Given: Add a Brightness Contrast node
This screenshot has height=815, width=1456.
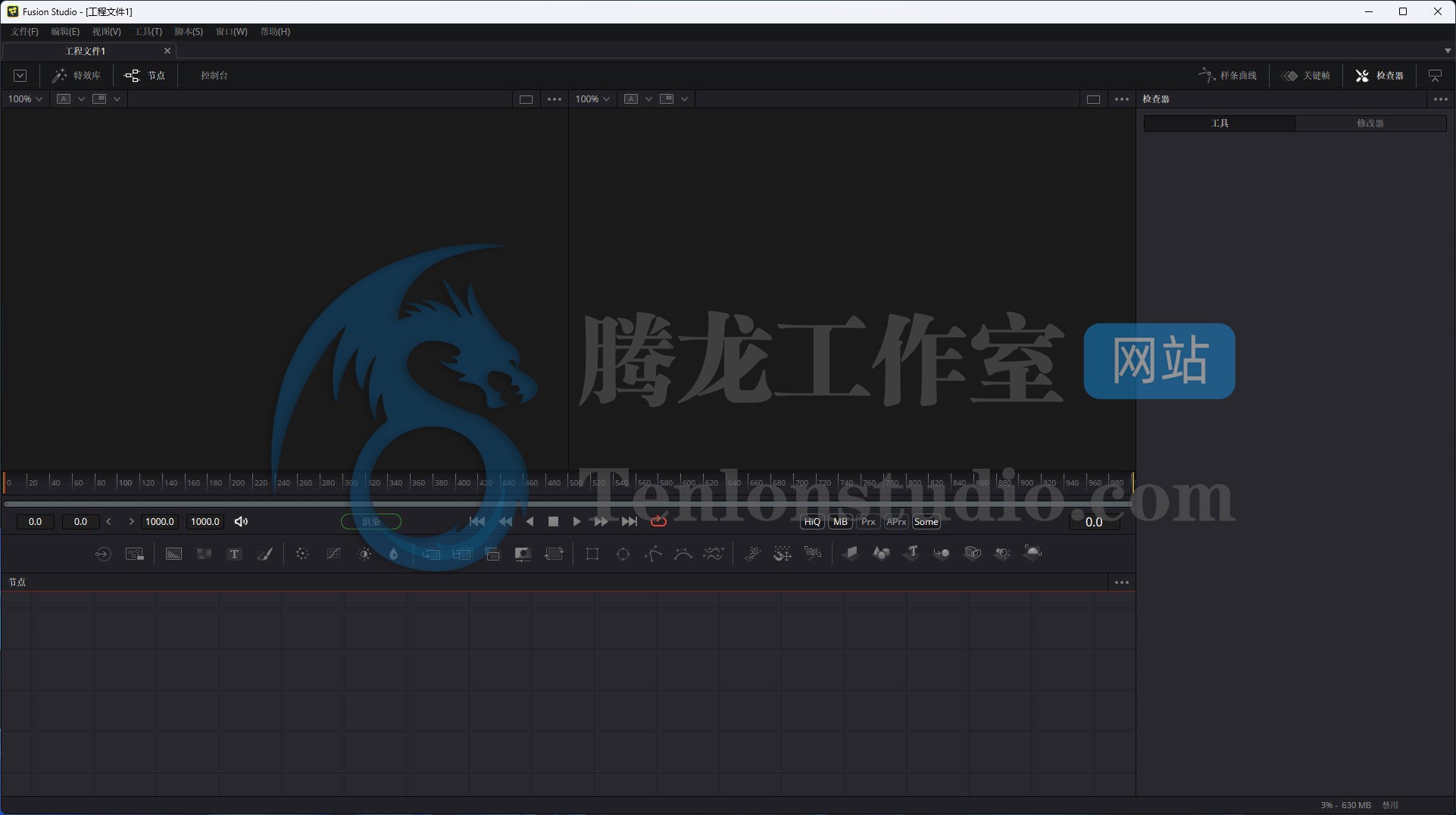Looking at the screenshot, I should point(364,554).
